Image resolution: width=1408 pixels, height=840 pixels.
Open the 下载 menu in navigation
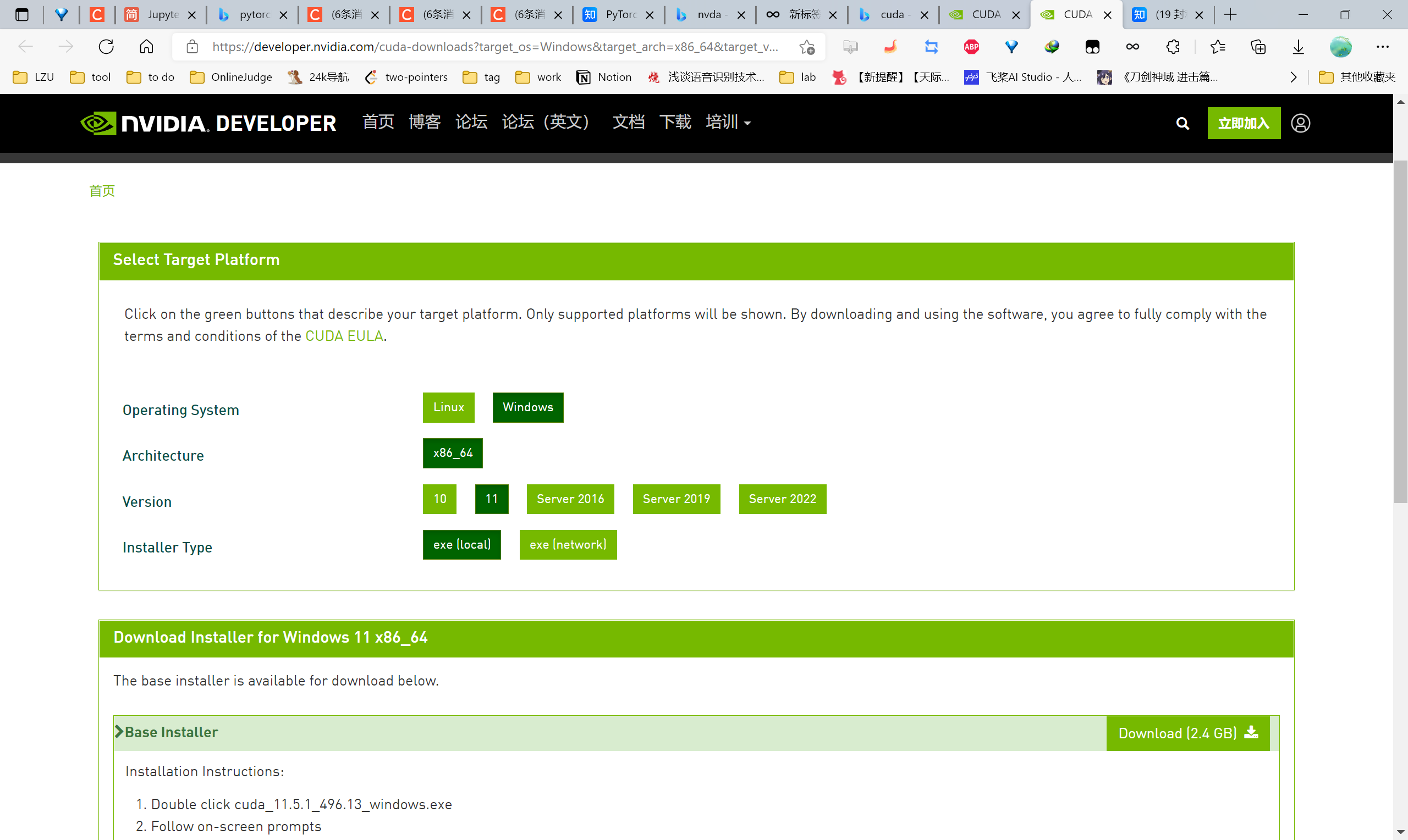(x=675, y=122)
